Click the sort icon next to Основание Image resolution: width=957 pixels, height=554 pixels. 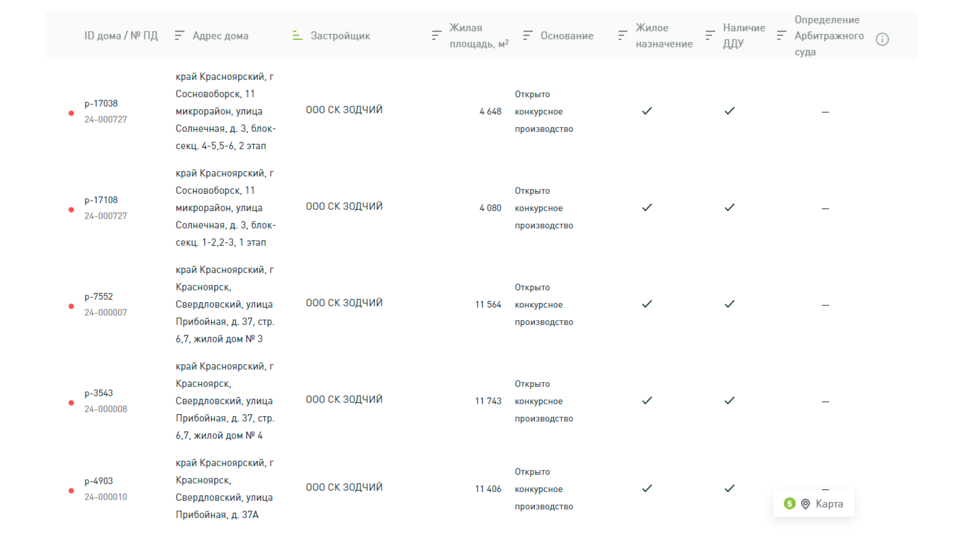[x=527, y=36]
